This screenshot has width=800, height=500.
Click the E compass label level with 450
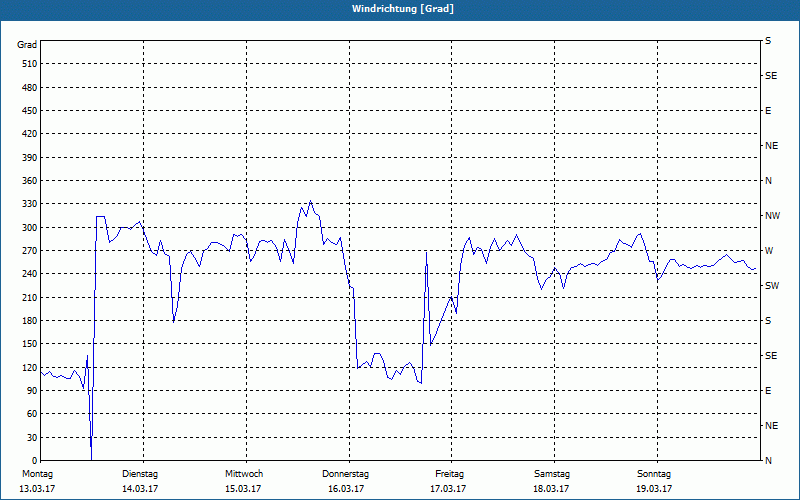(768, 111)
